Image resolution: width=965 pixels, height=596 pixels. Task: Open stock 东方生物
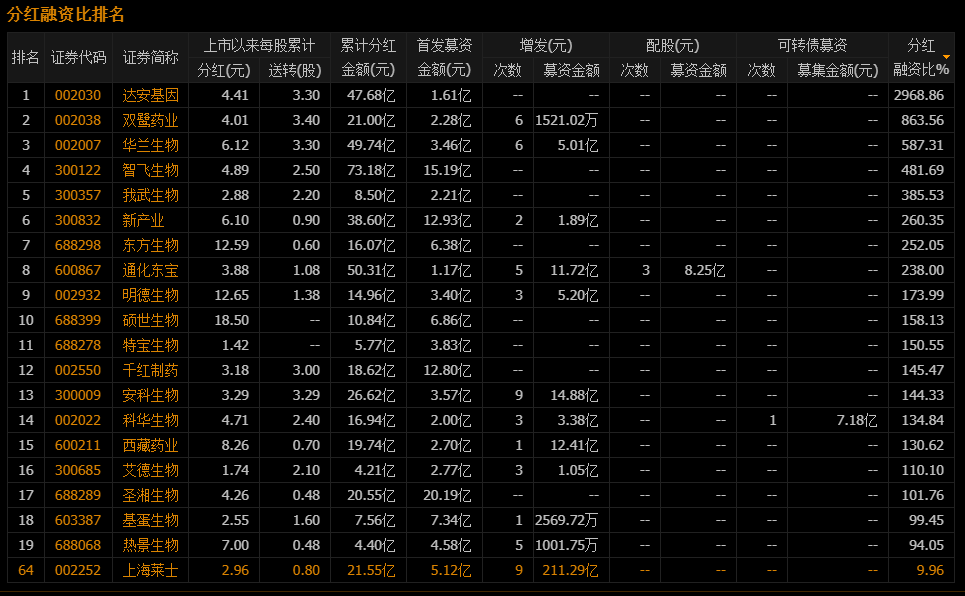[x=150, y=245]
